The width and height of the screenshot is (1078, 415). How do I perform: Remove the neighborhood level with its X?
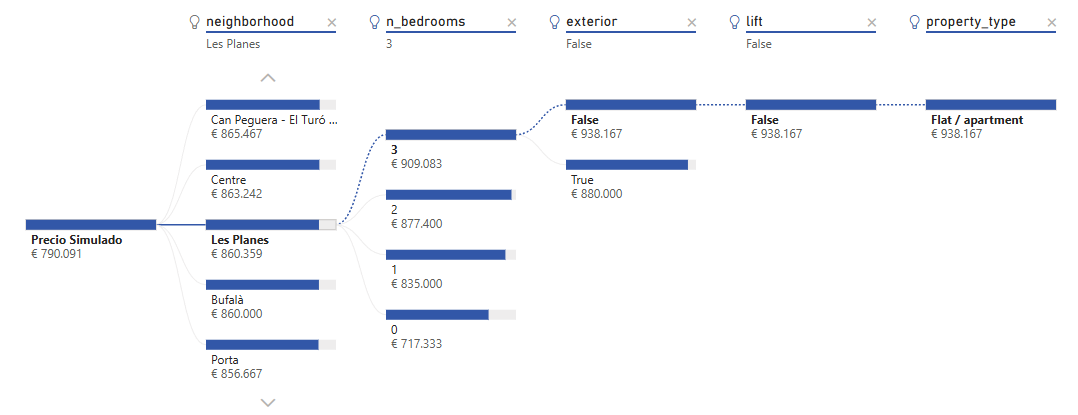coord(332,22)
